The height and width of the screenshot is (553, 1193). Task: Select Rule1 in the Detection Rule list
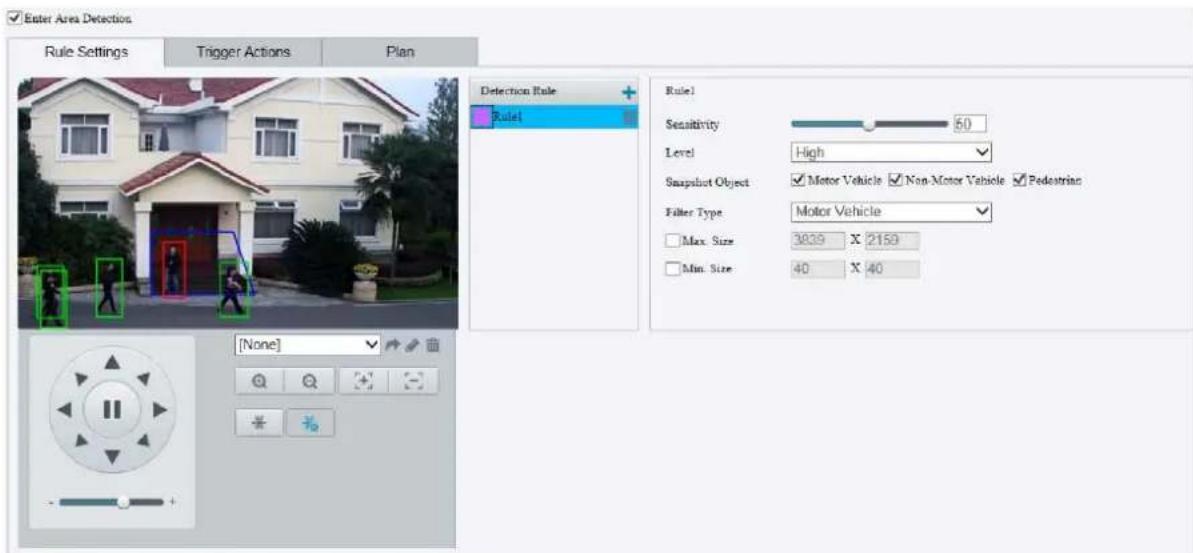(554, 117)
